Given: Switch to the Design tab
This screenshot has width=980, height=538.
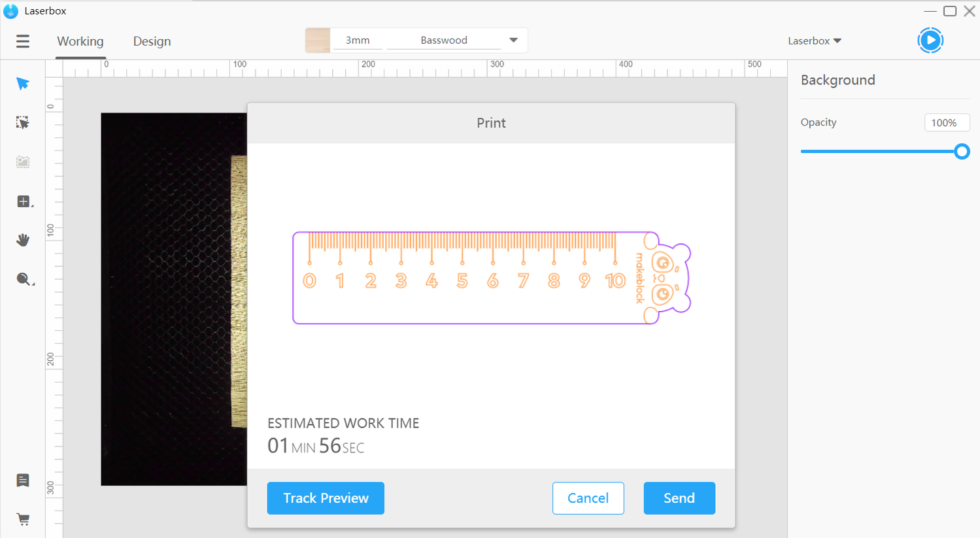Looking at the screenshot, I should pyautogui.click(x=152, y=41).
